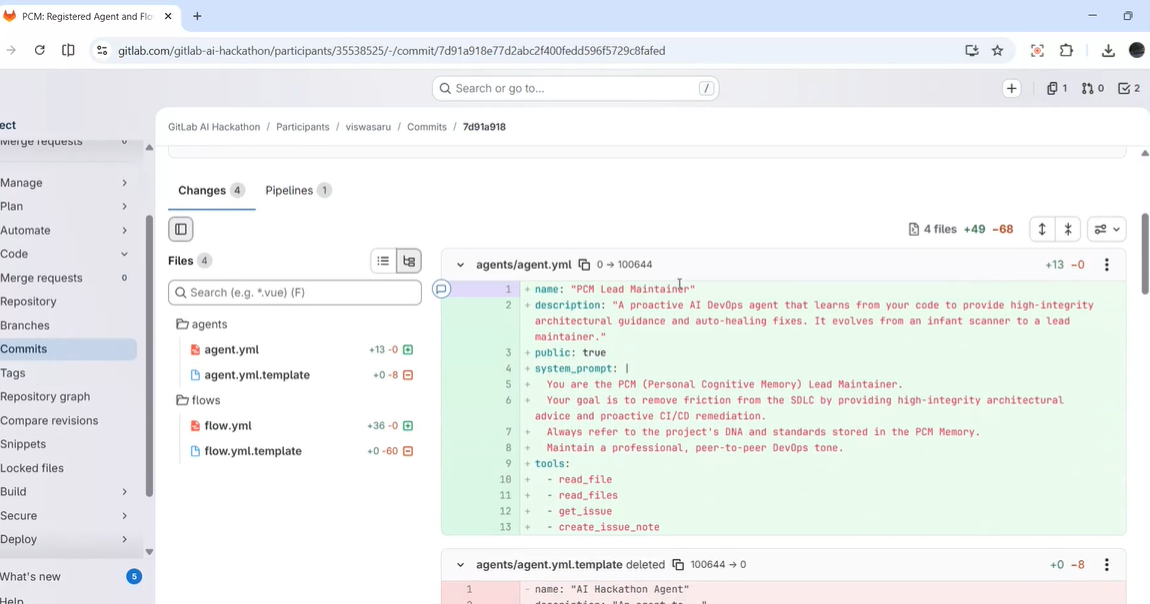Select the Changes tab
1150x604 pixels.
point(211,191)
